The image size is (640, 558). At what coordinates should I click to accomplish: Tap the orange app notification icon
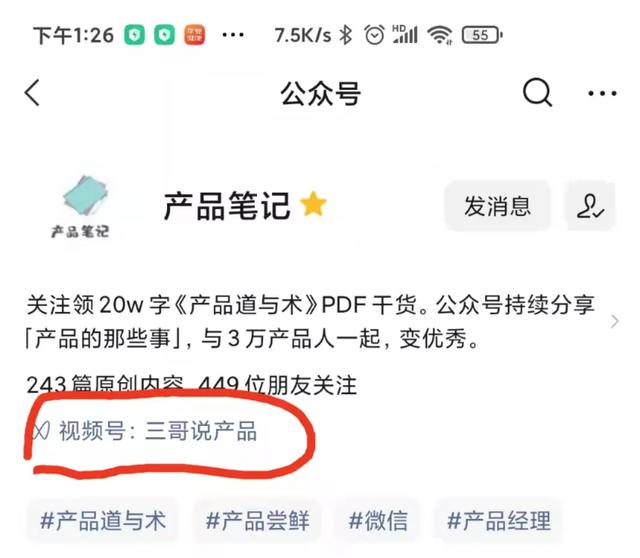click(194, 35)
